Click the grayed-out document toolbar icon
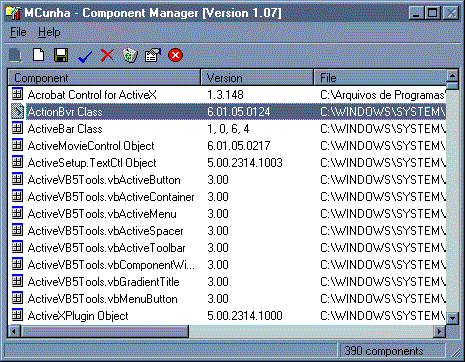 point(15,55)
